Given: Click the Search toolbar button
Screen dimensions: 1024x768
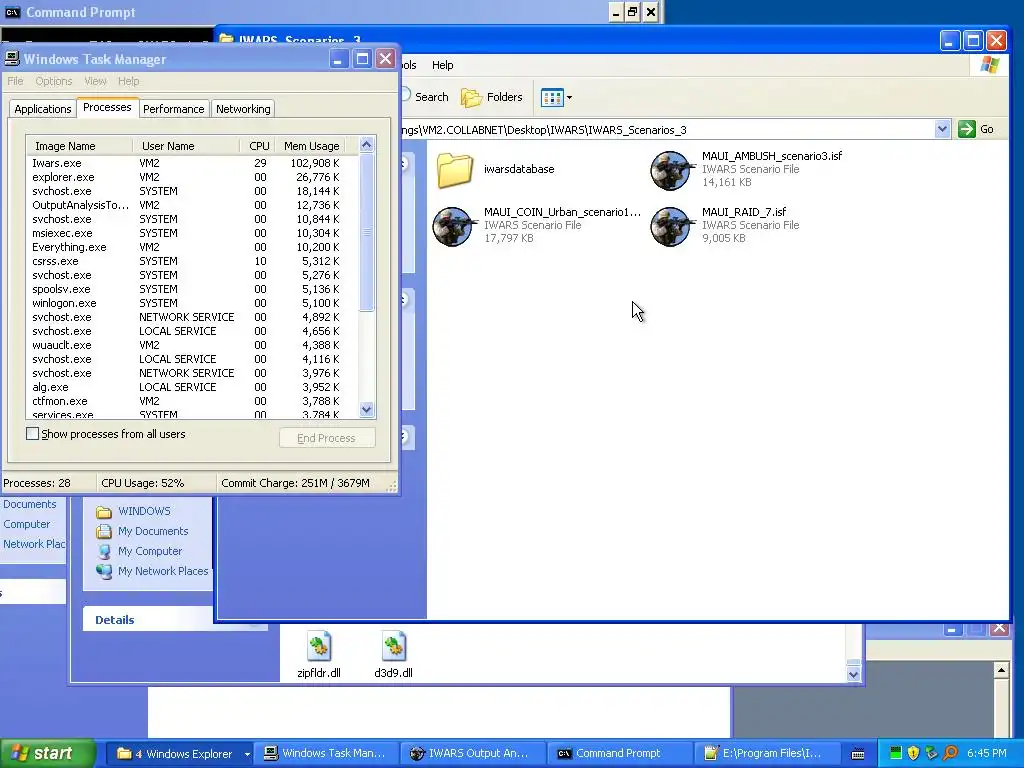Looking at the screenshot, I should [x=424, y=97].
